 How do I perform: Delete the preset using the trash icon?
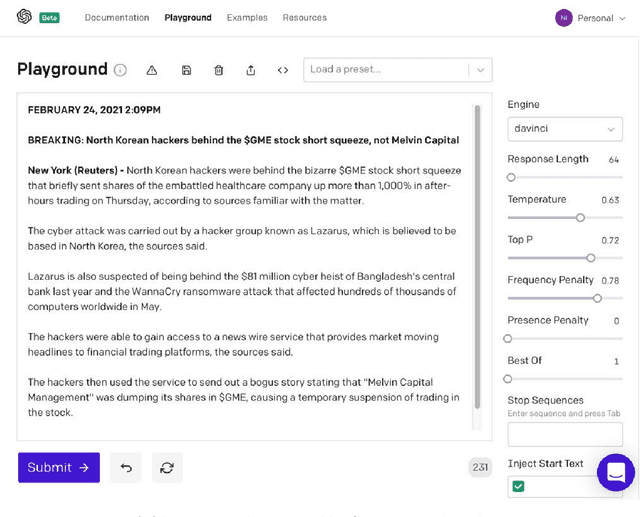pos(219,70)
